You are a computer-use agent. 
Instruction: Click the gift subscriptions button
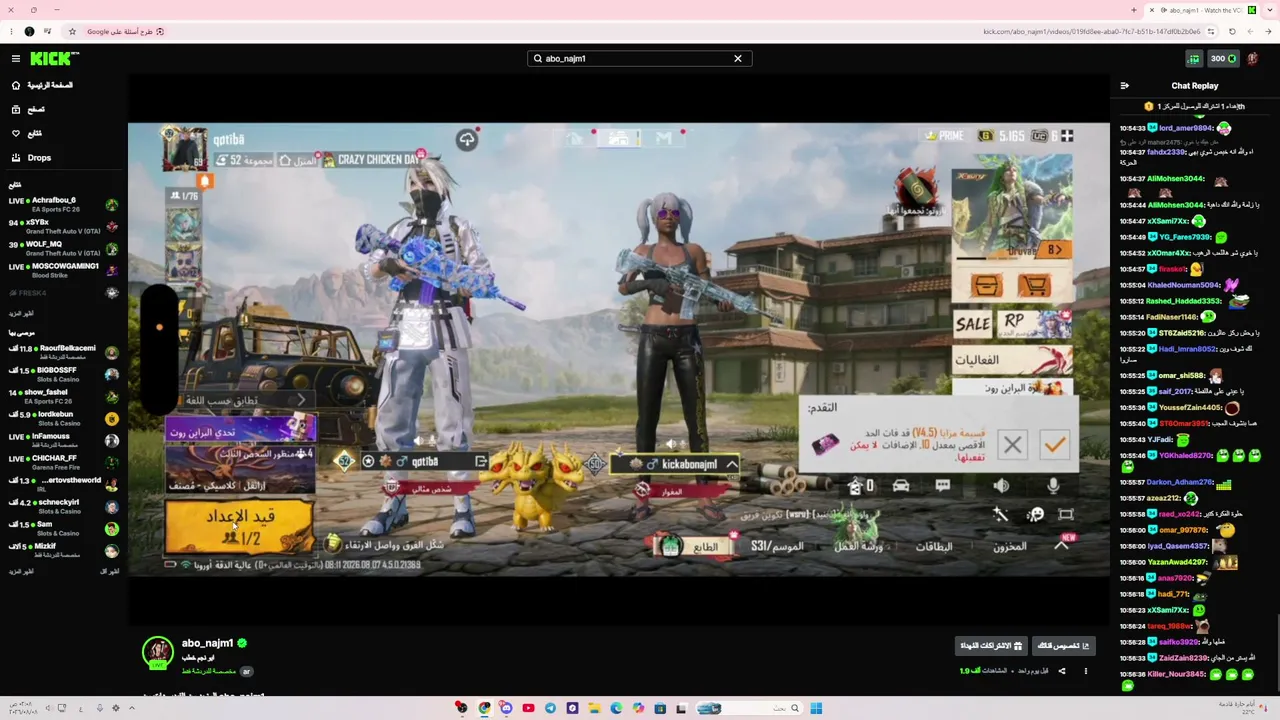[x=990, y=646]
